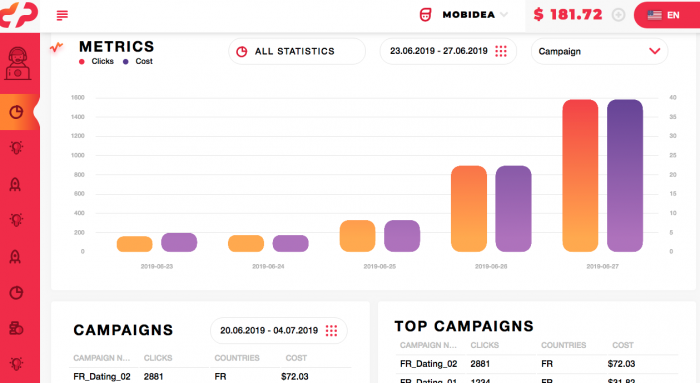Open the hamburger menu icon
Image resolution: width=700 pixels, height=383 pixels.
click(62, 15)
